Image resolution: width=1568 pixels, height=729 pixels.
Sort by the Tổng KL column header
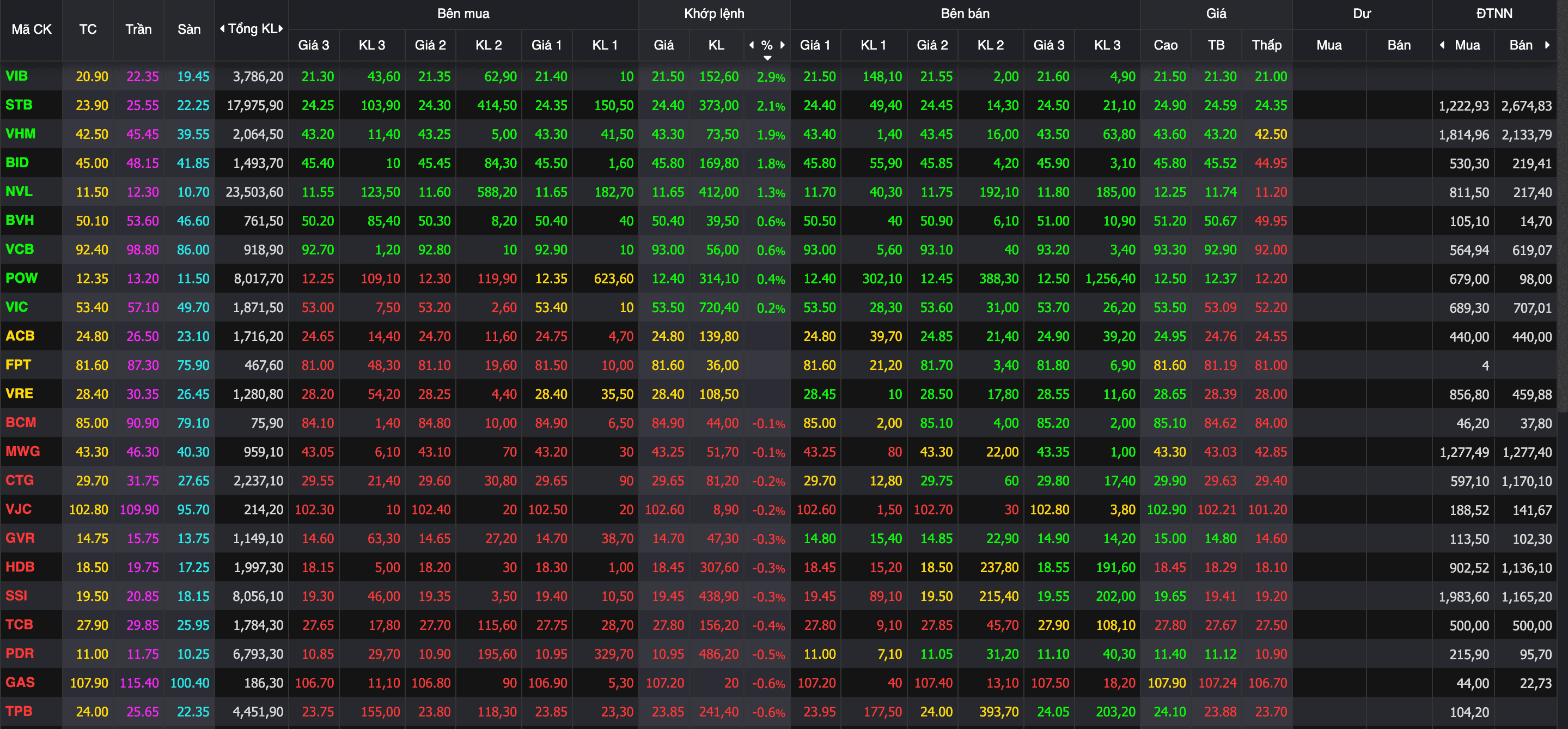click(x=252, y=29)
